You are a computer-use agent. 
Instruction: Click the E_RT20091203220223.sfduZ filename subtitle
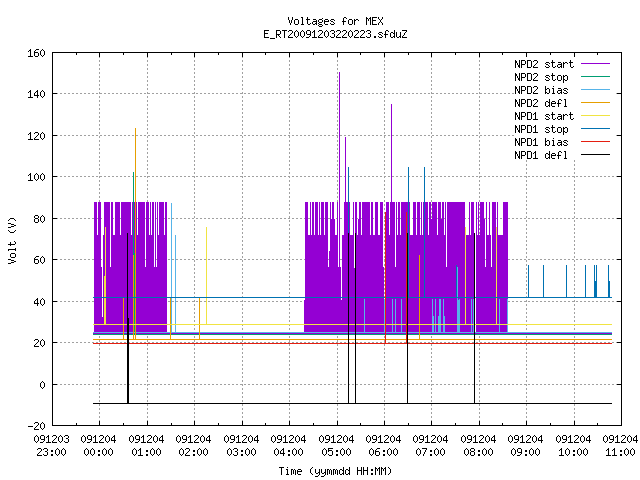tap(336, 34)
